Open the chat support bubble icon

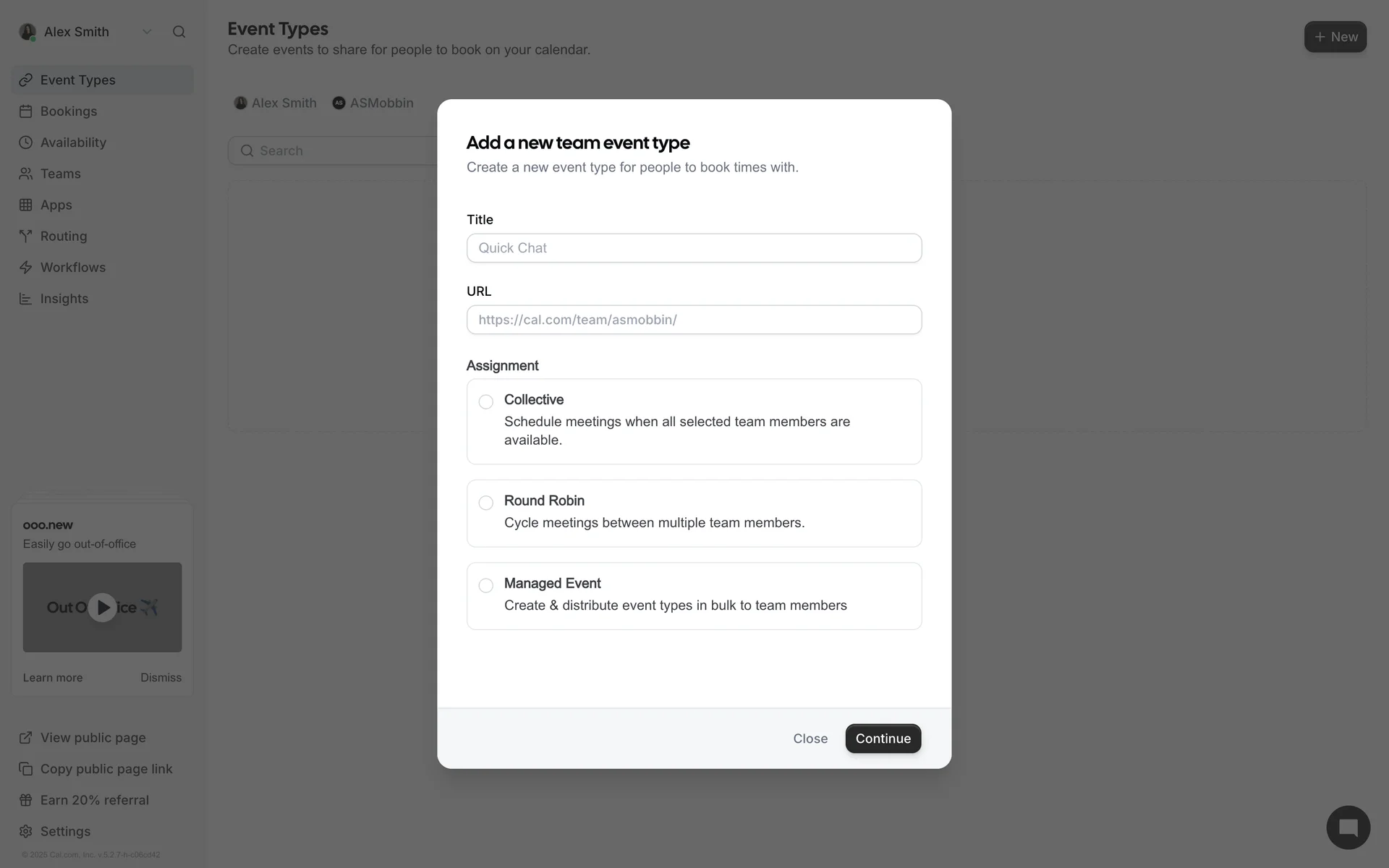coord(1348,827)
